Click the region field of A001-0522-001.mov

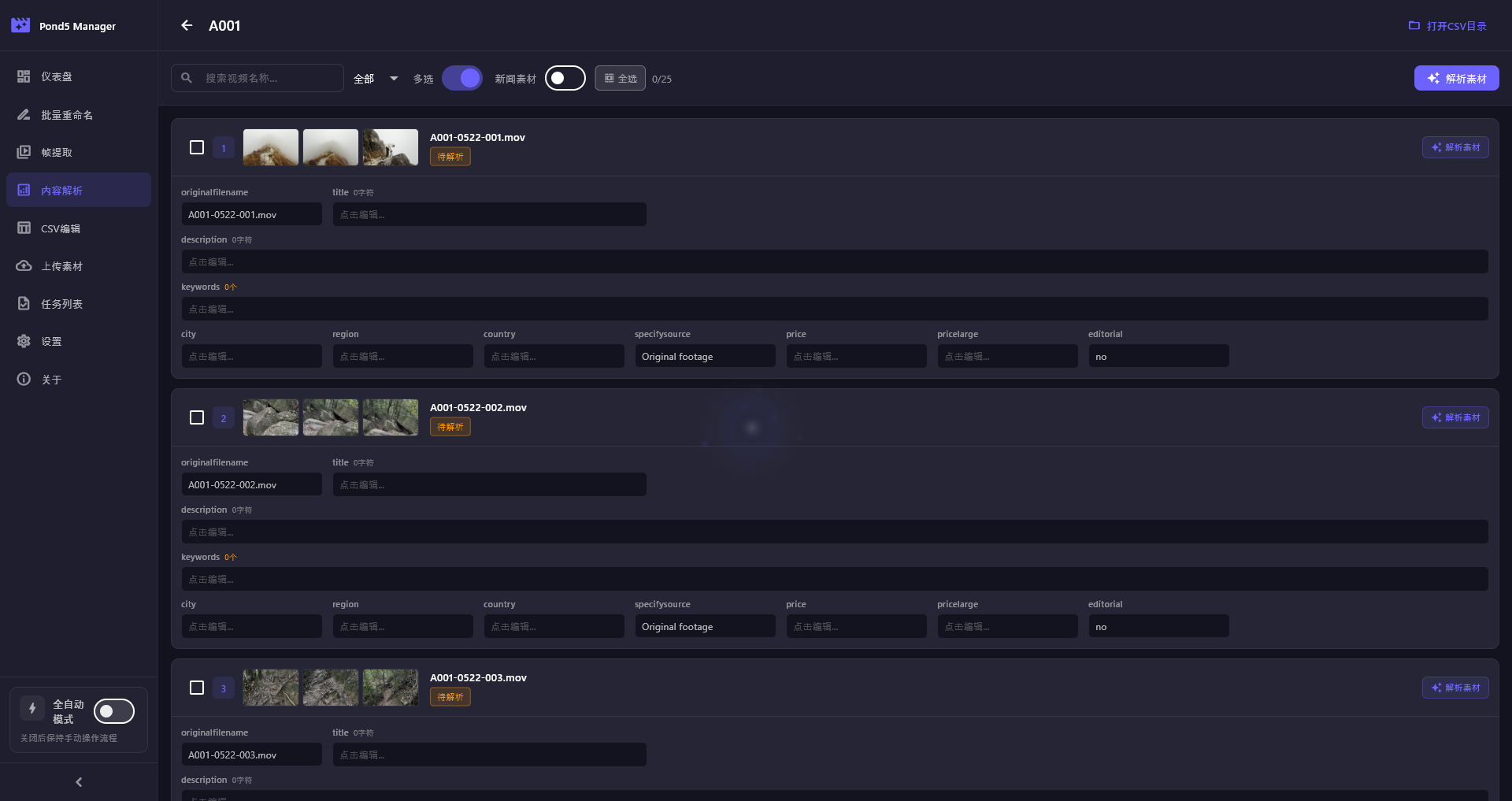tap(402, 356)
